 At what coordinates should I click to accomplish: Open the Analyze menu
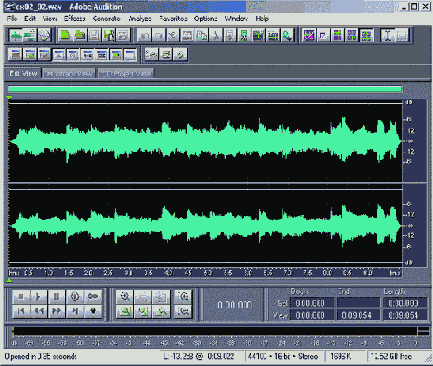pyautogui.click(x=140, y=19)
